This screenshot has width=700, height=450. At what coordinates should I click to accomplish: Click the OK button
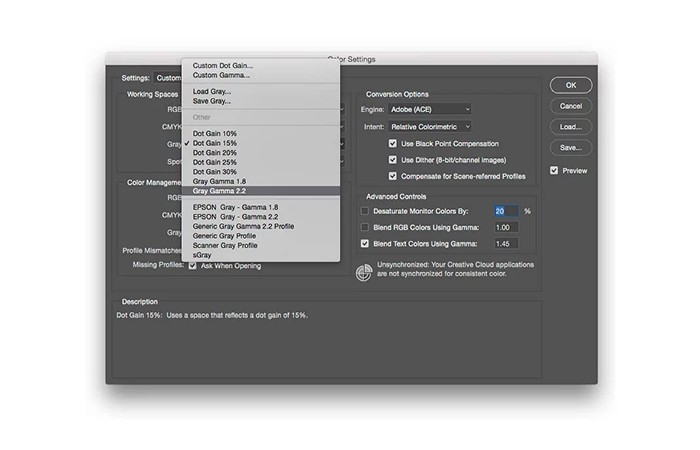click(x=571, y=85)
